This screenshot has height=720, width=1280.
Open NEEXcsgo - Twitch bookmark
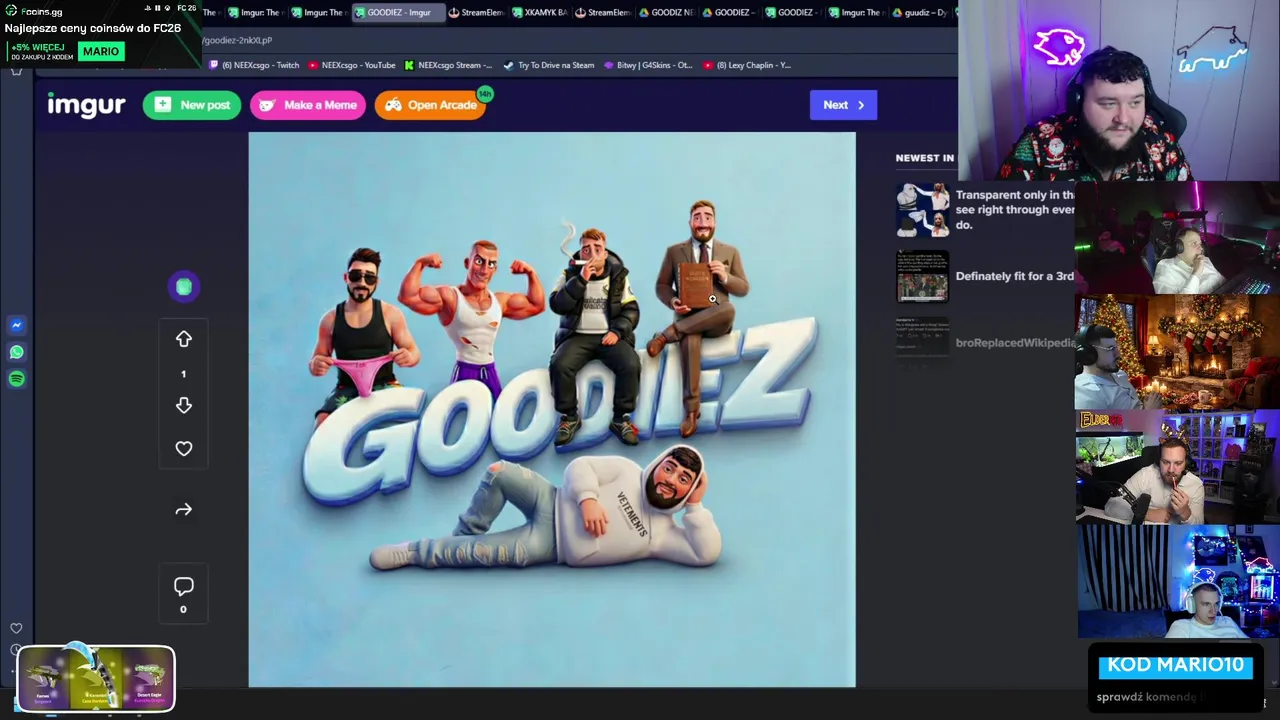254,65
